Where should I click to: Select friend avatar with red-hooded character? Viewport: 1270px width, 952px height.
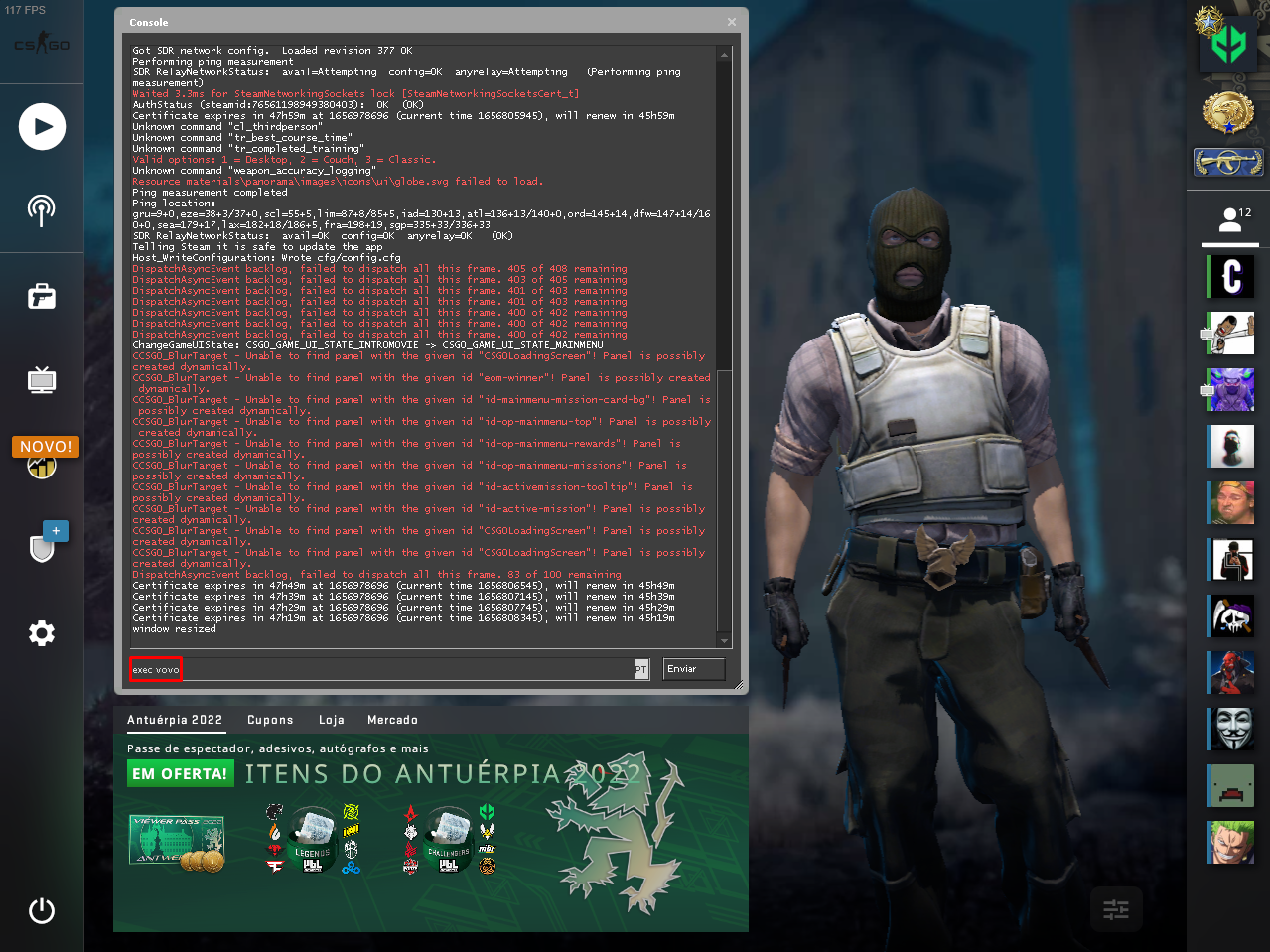[1231, 673]
